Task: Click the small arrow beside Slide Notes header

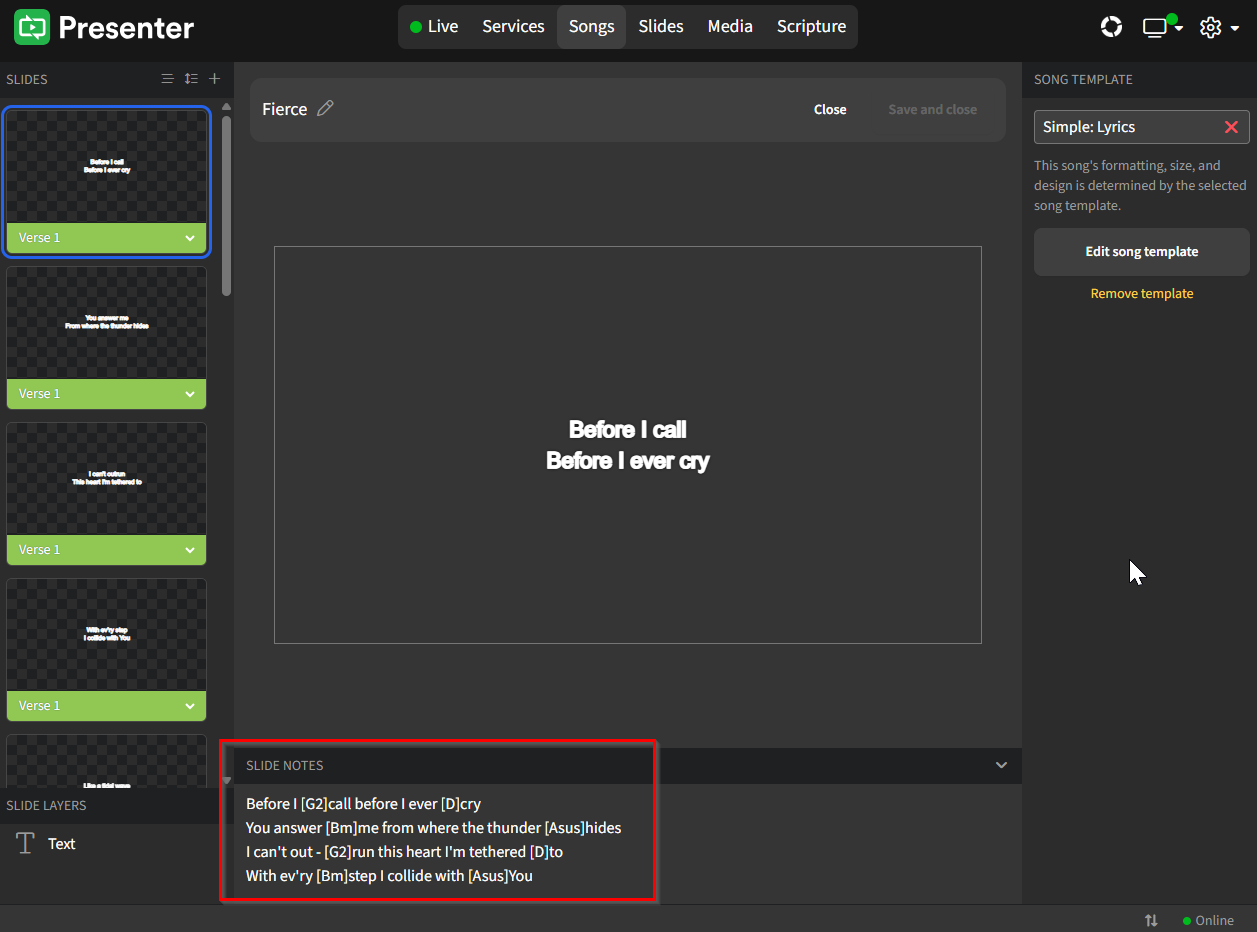Action: [227, 780]
